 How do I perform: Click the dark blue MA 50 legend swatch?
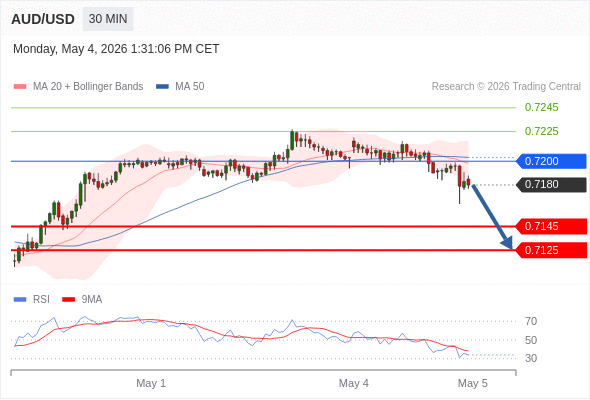pos(162,87)
